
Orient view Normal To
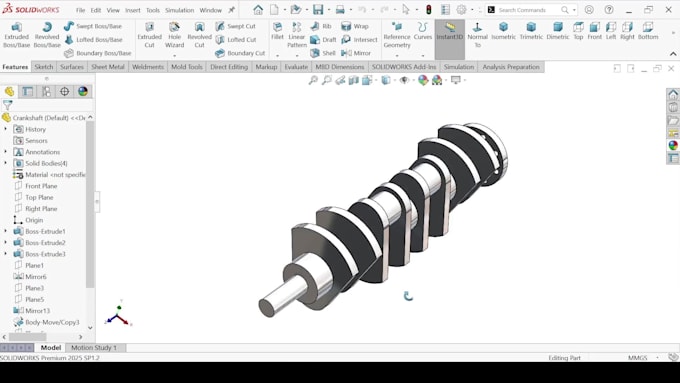point(477,35)
